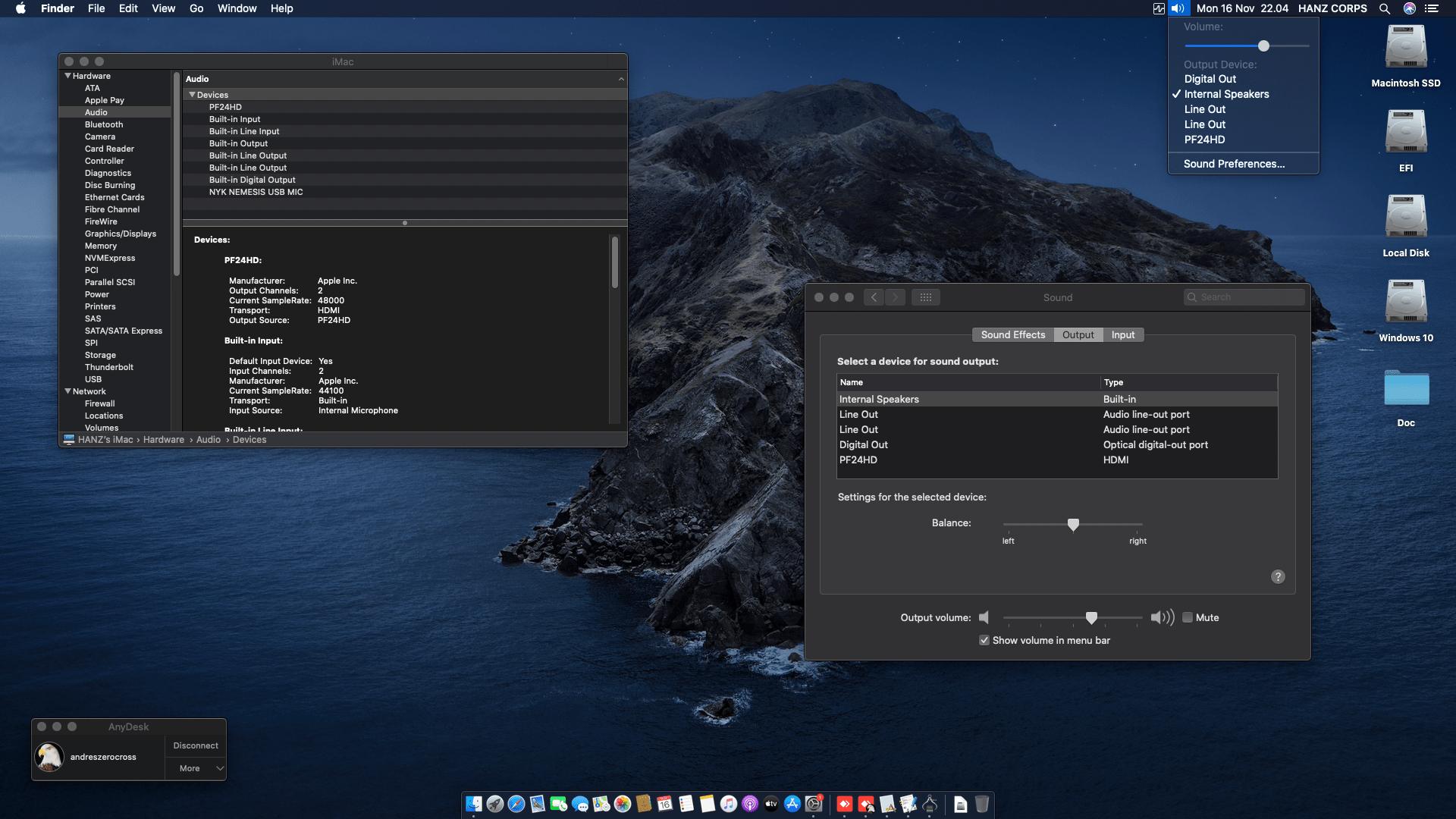The height and width of the screenshot is (819, 1456).
Task: Expand AnyDesk More dropdown
Action: click(x=220, y=768)
